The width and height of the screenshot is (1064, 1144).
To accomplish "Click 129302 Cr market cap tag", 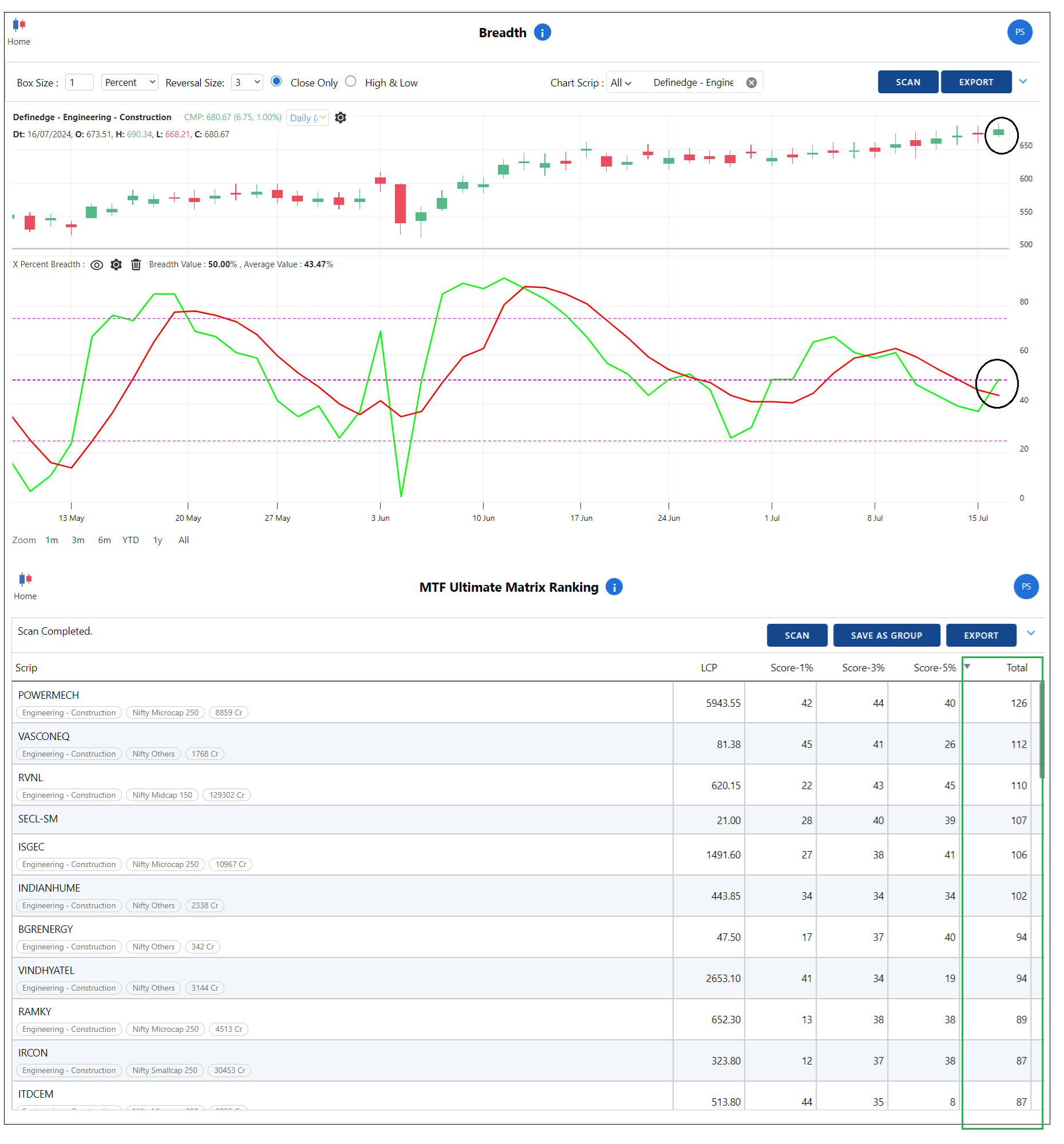I will point(227,795).
